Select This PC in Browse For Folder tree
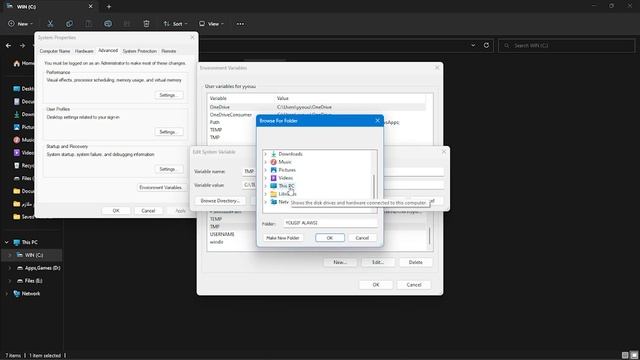This screenshot has width=640, height=360. (287, 186)
